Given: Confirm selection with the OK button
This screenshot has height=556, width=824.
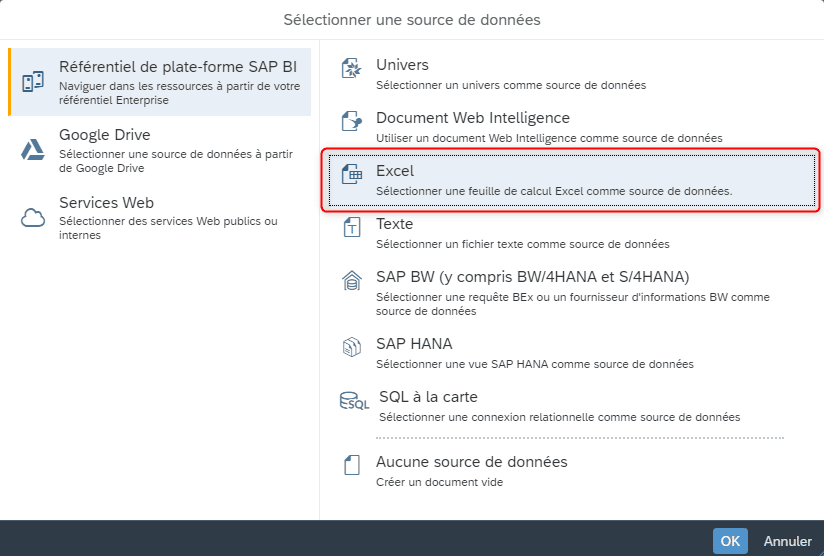Looking at the screenshot, I should pyautogui.click(x=730, y=541).
